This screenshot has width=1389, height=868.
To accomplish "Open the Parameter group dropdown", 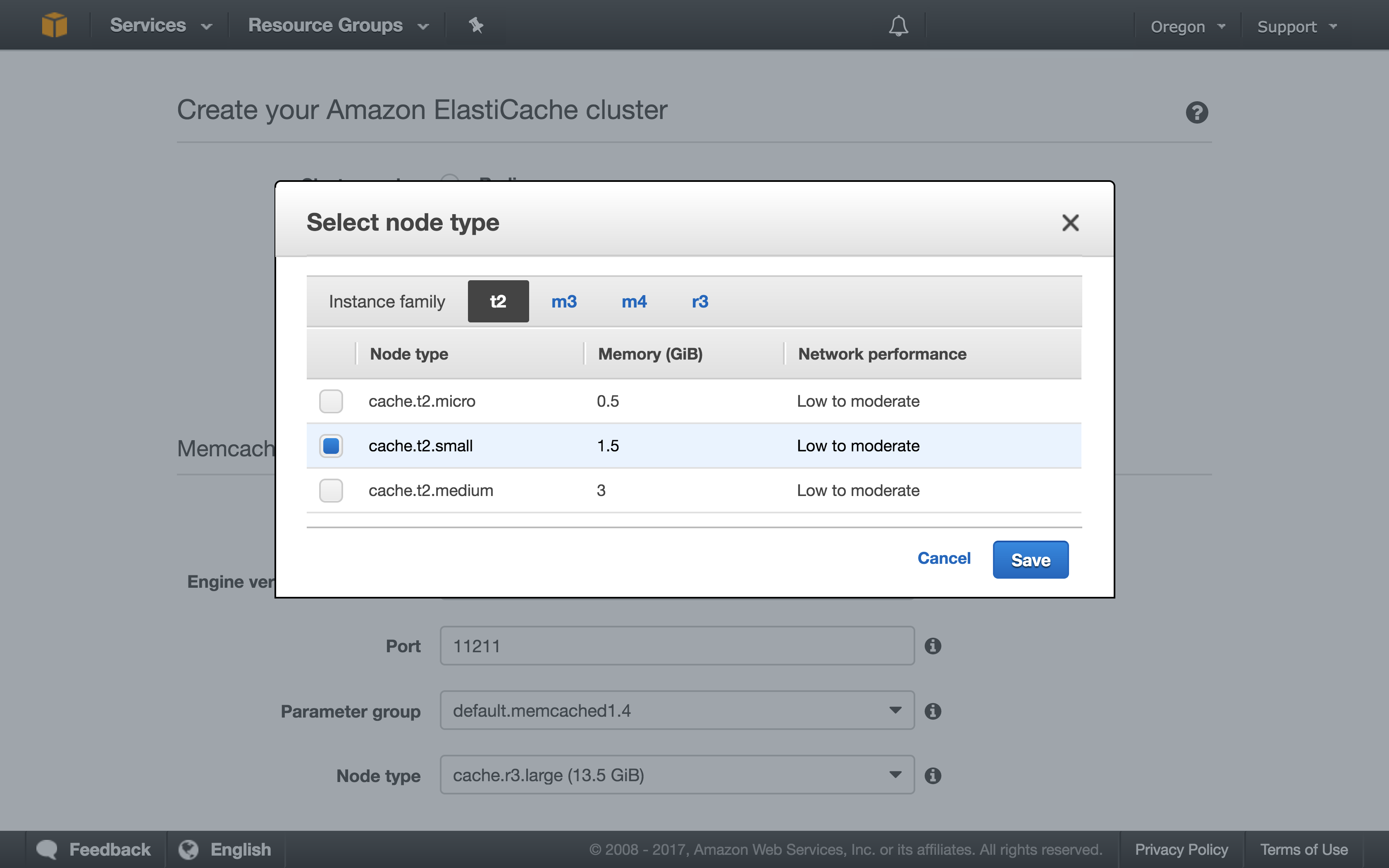I will 677,711.
